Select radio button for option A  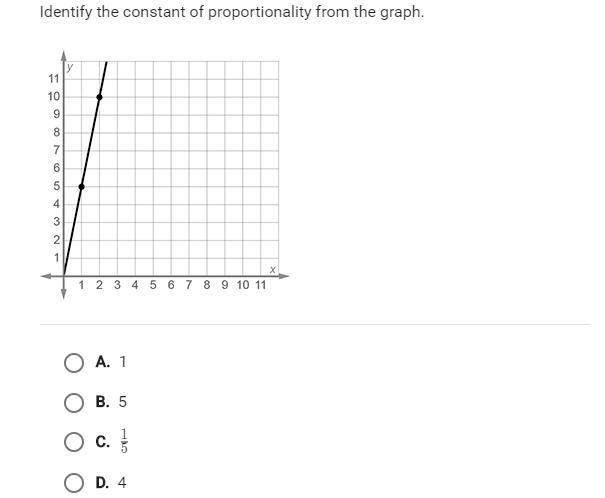tap(74, 363)
